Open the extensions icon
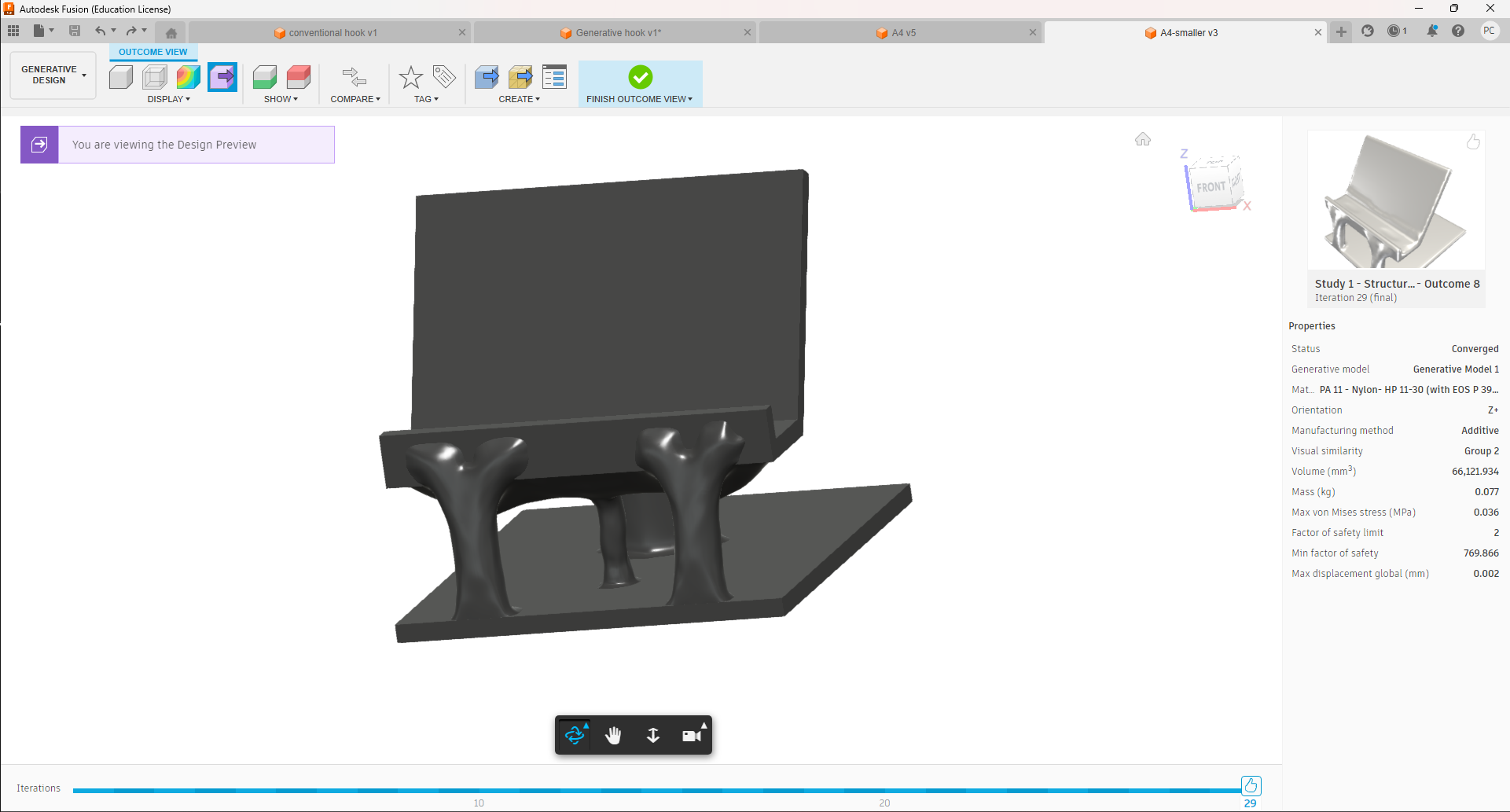This screenshot has width=1510, height=812. coord(1368,31)
